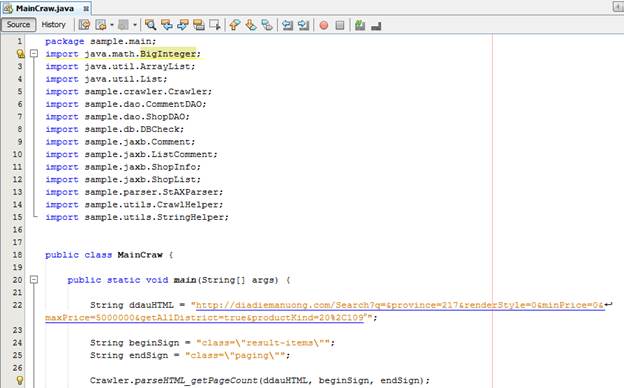Click the Java file icon on the MainCraw tab
Screen dimensions: 624x388
8,8
